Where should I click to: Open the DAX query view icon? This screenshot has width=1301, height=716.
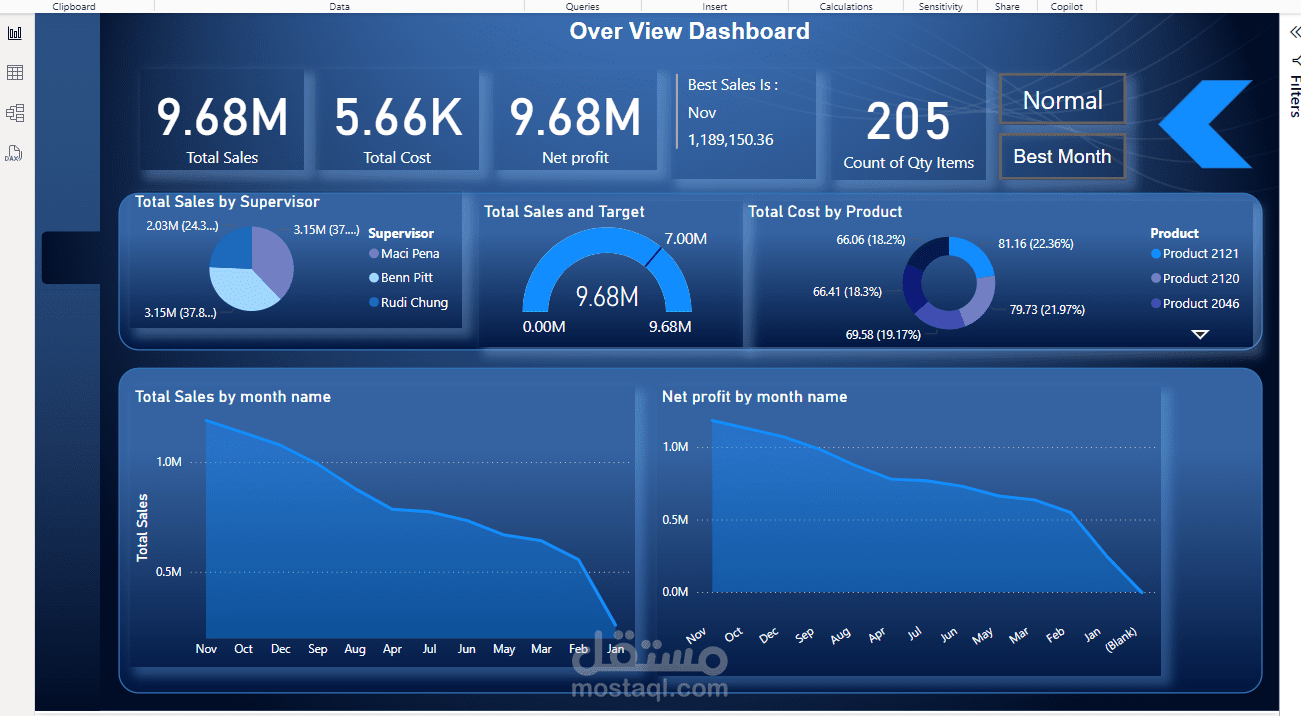point(14,153)
